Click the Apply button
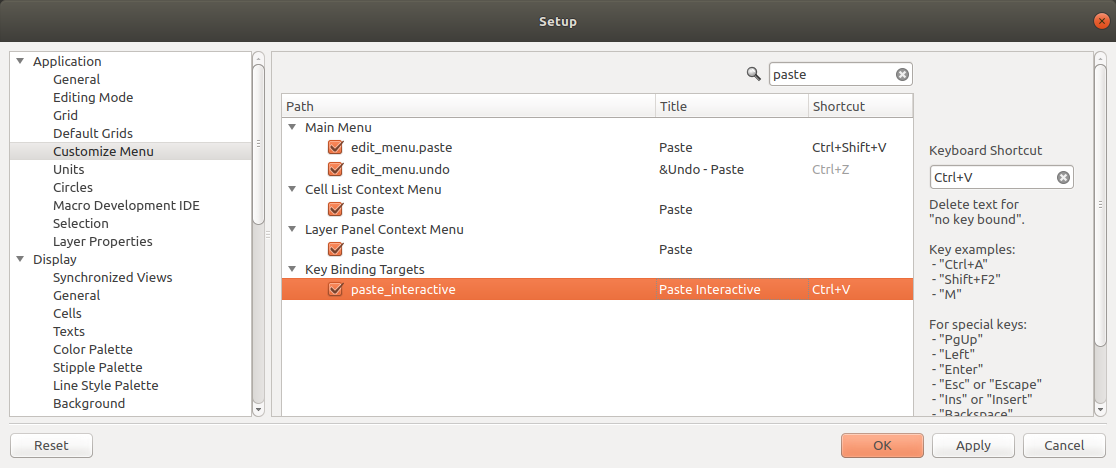 (x=973, y=445)
